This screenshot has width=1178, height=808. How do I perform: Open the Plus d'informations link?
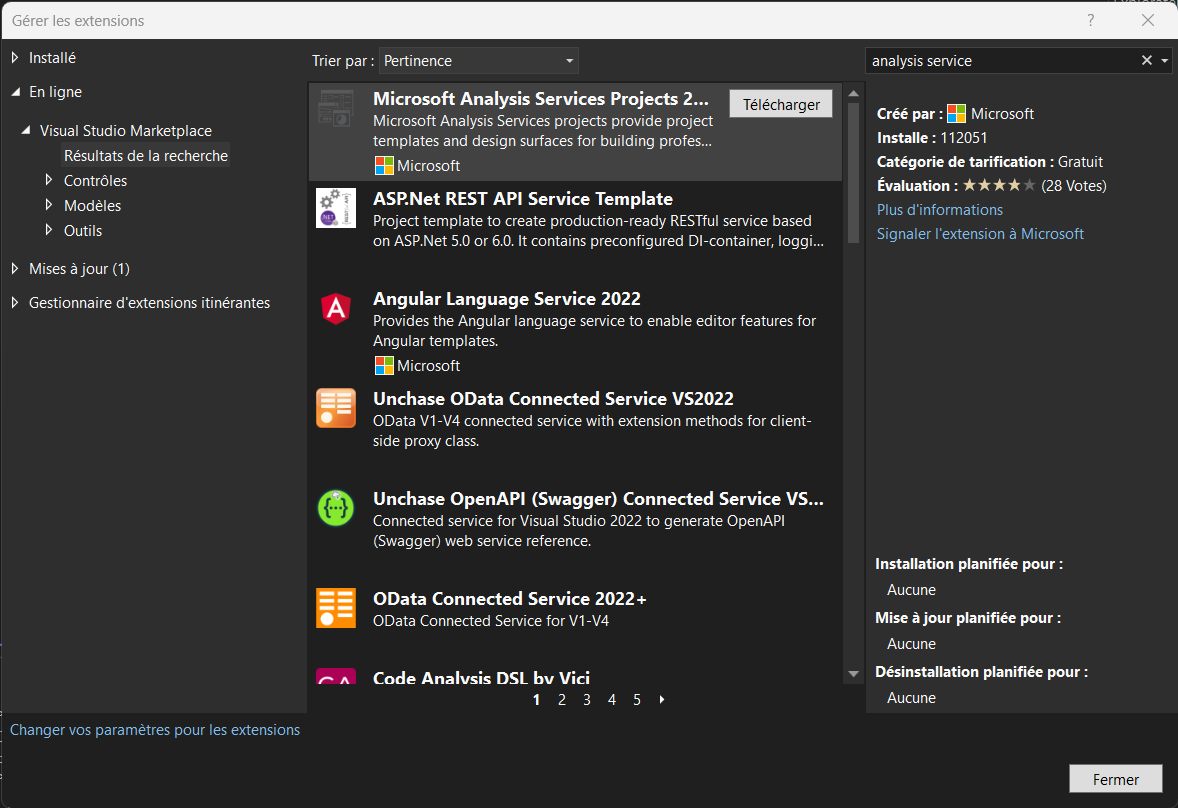pyautogui.click(x=940, y=210)
